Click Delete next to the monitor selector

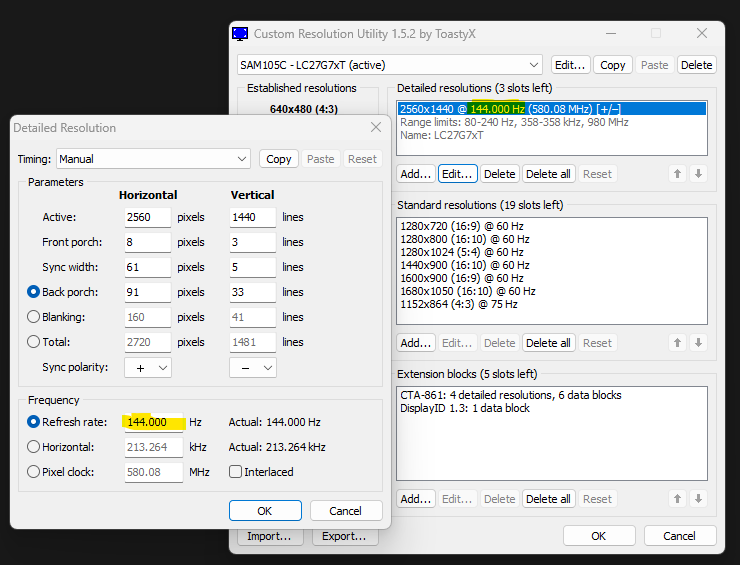click(x=697, y=65)
